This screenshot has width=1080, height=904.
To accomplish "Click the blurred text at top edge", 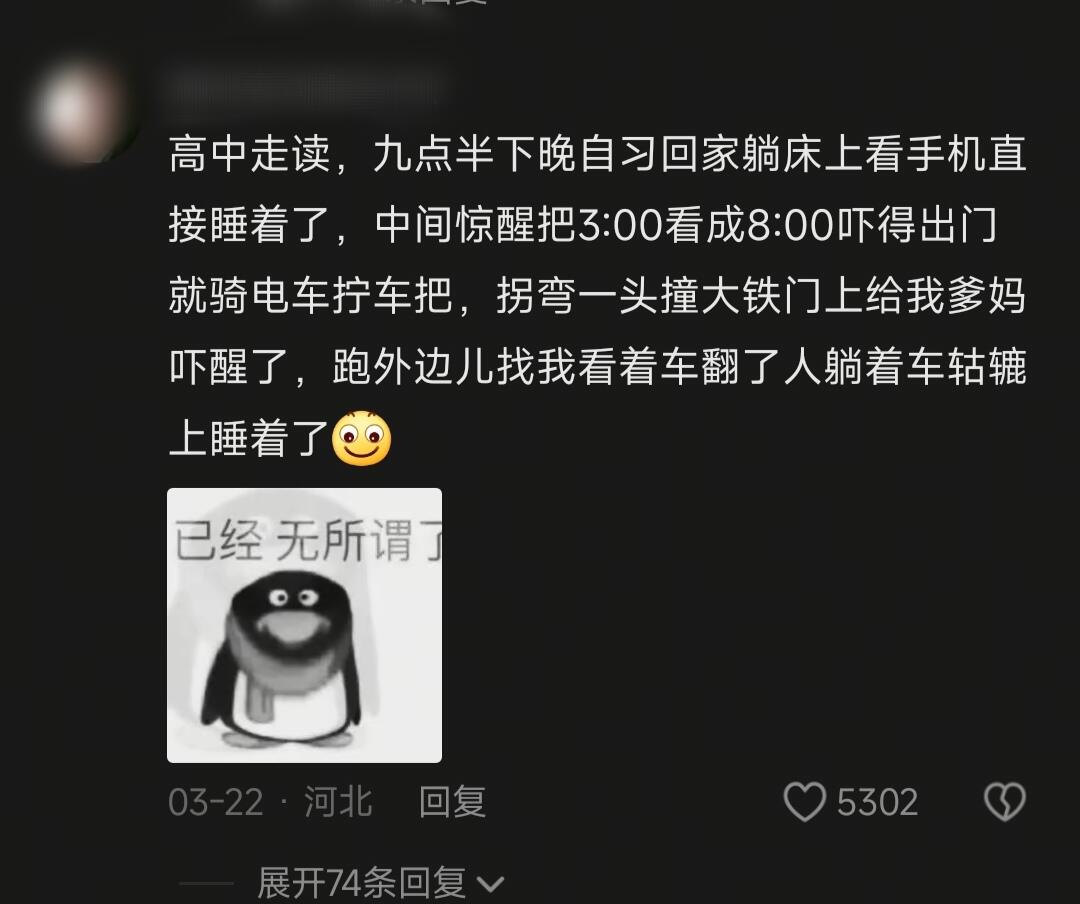I will pos(372,2).
